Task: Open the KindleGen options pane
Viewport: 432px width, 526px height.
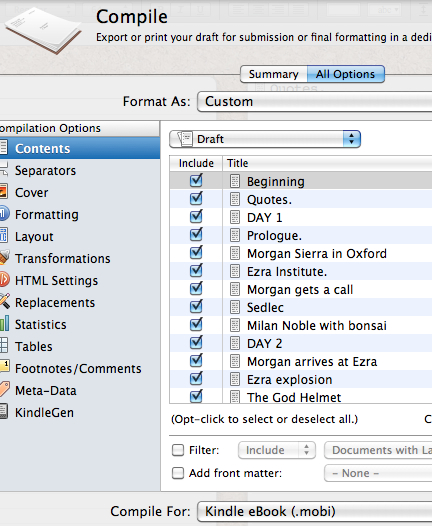Action: (80, 412)
